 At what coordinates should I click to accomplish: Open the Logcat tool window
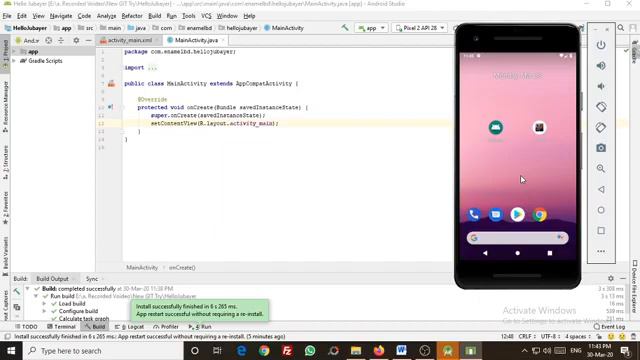pos(129,327)
